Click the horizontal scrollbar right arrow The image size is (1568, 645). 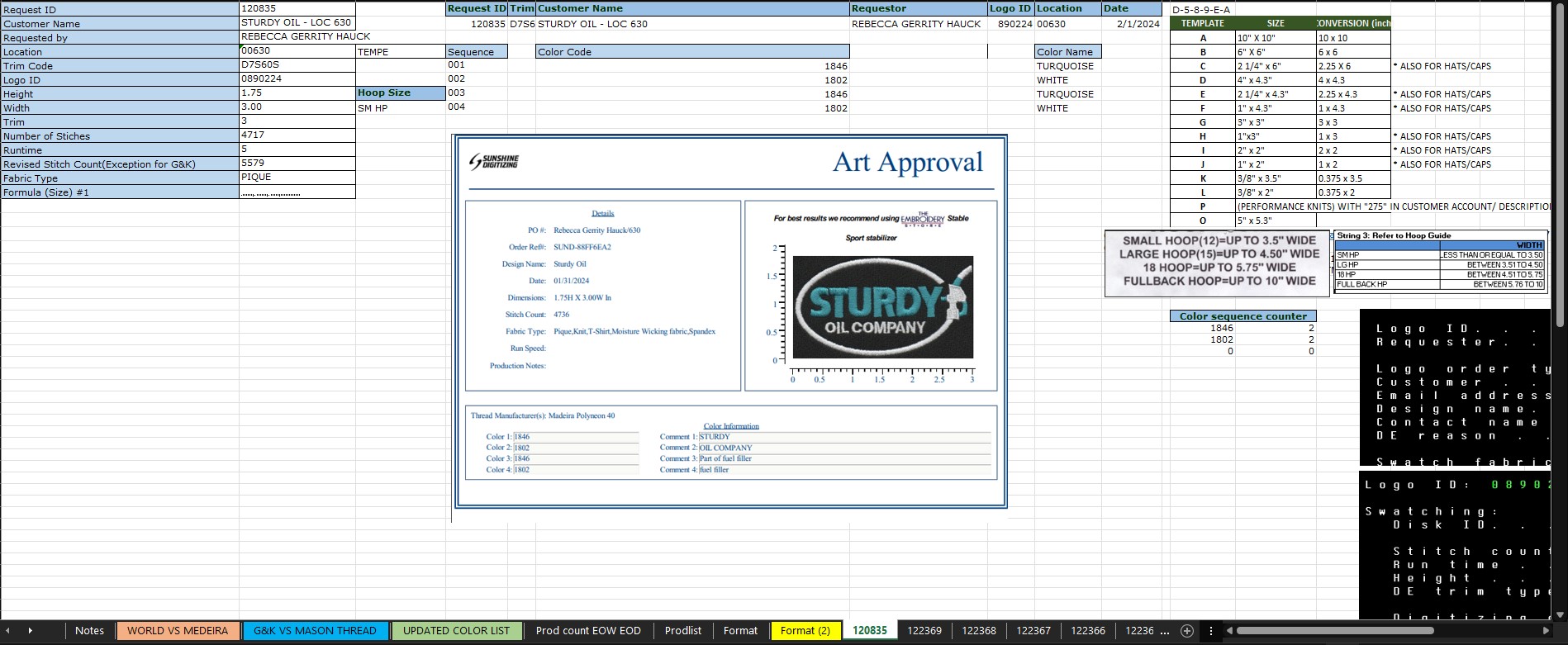point(1547,631)
